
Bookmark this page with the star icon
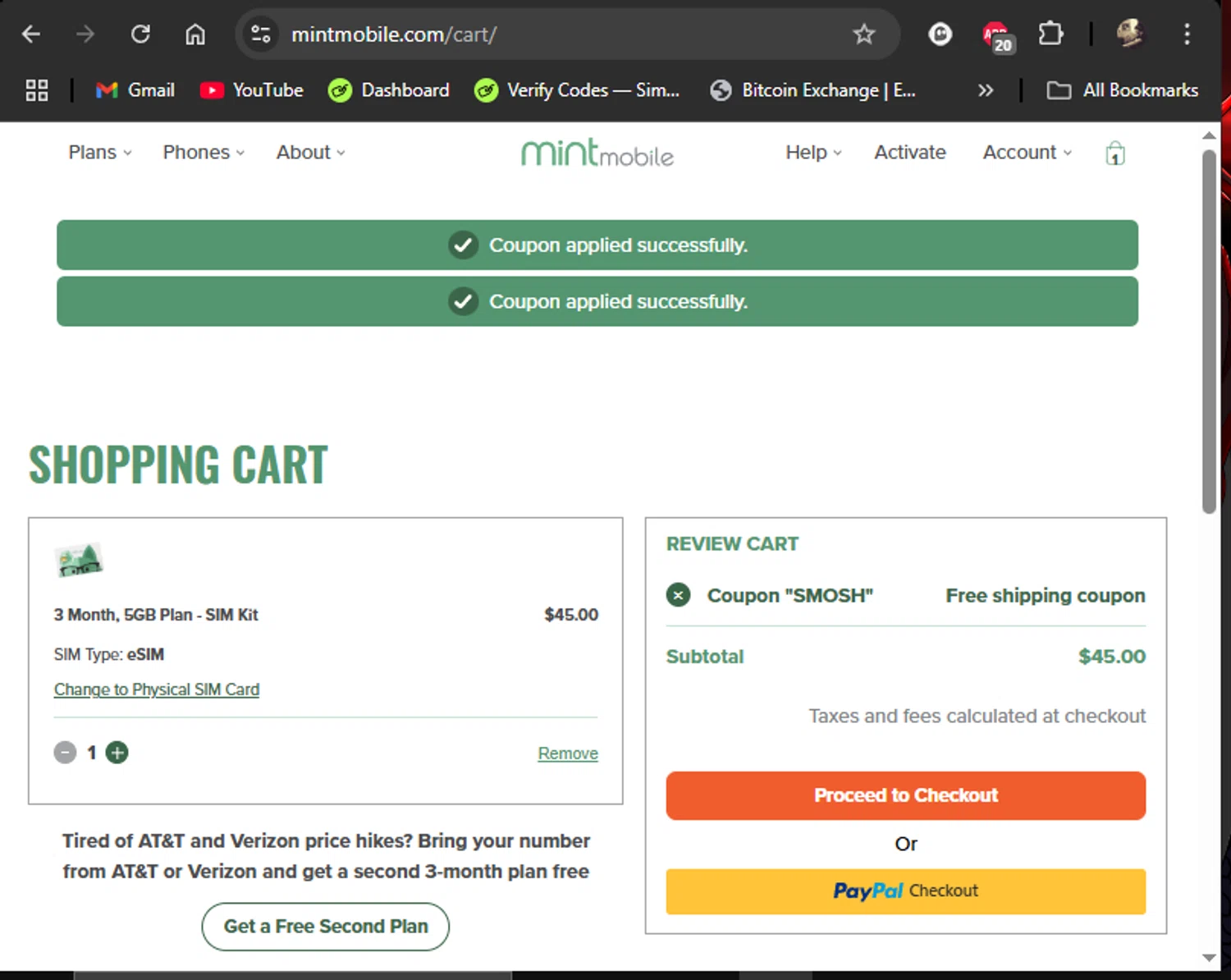point(864,34)
